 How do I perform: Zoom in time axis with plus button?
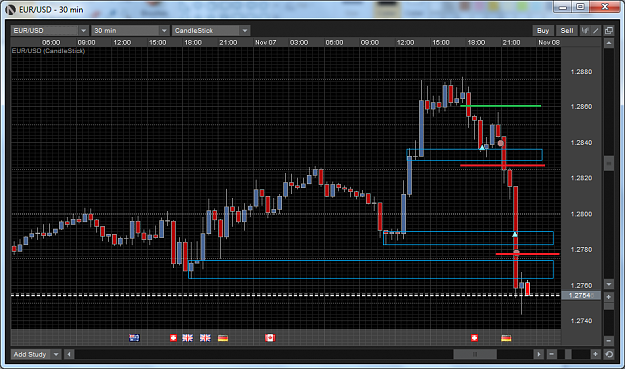[x=595, y=354]
